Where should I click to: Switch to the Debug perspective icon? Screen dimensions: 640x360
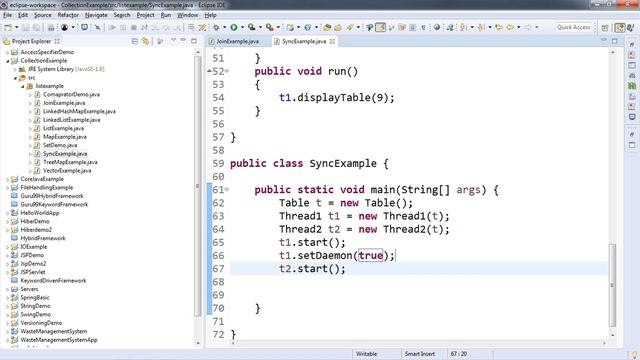[x=631, y=27]
